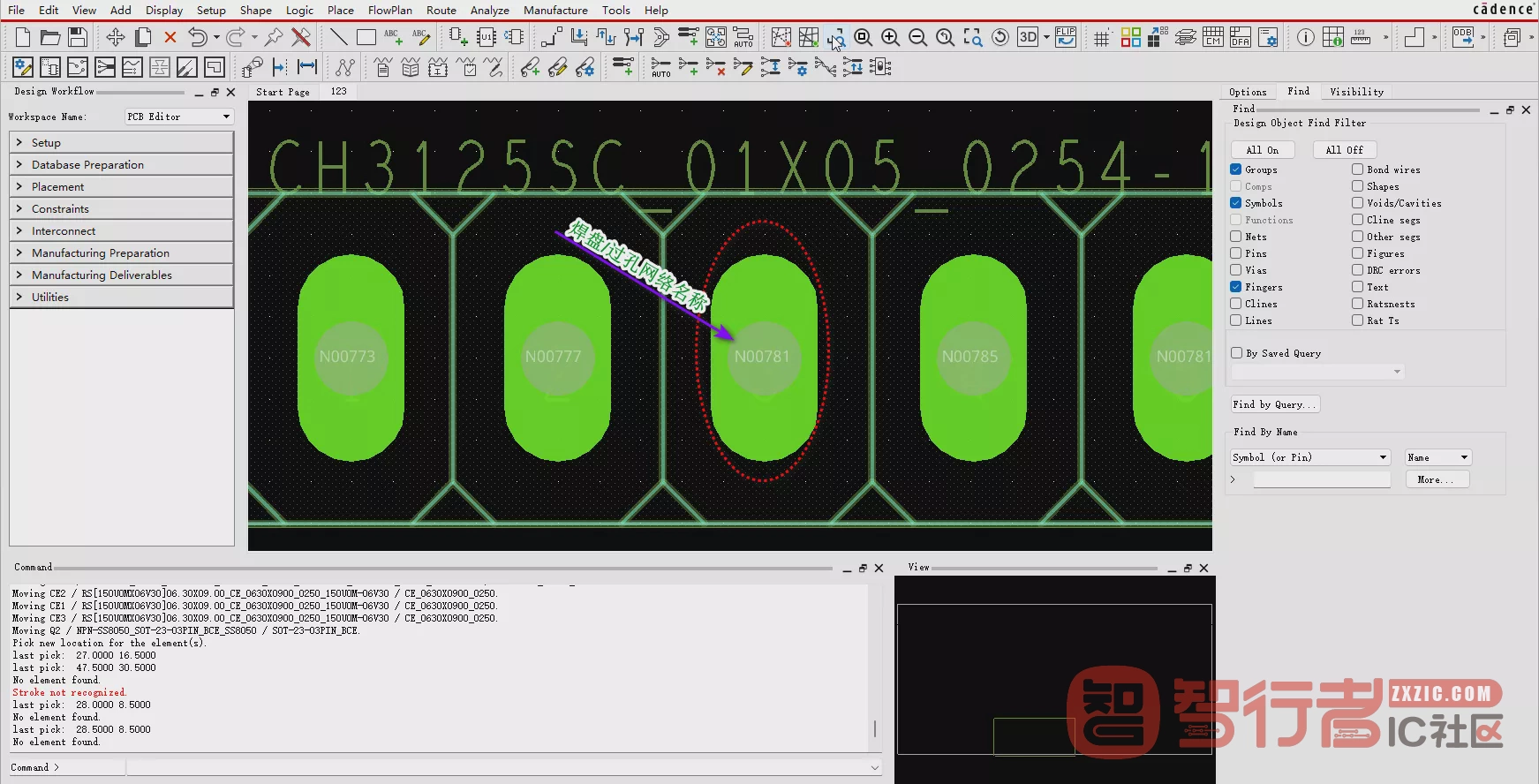Click the All On button
The width and height of the screenshot is (1539, 784).
pos(1263,150)
